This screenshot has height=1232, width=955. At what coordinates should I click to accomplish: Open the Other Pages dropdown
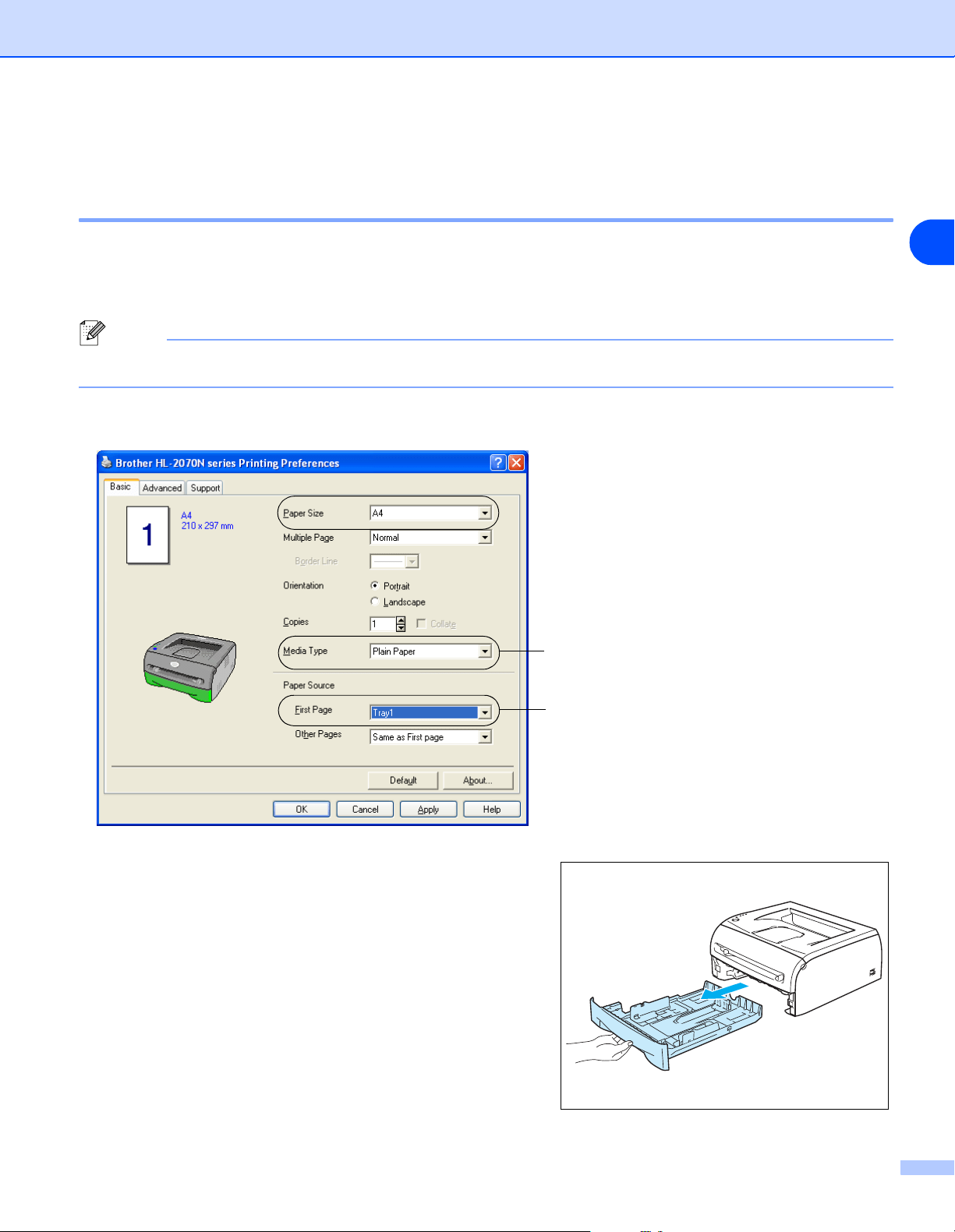coord(485,737)
